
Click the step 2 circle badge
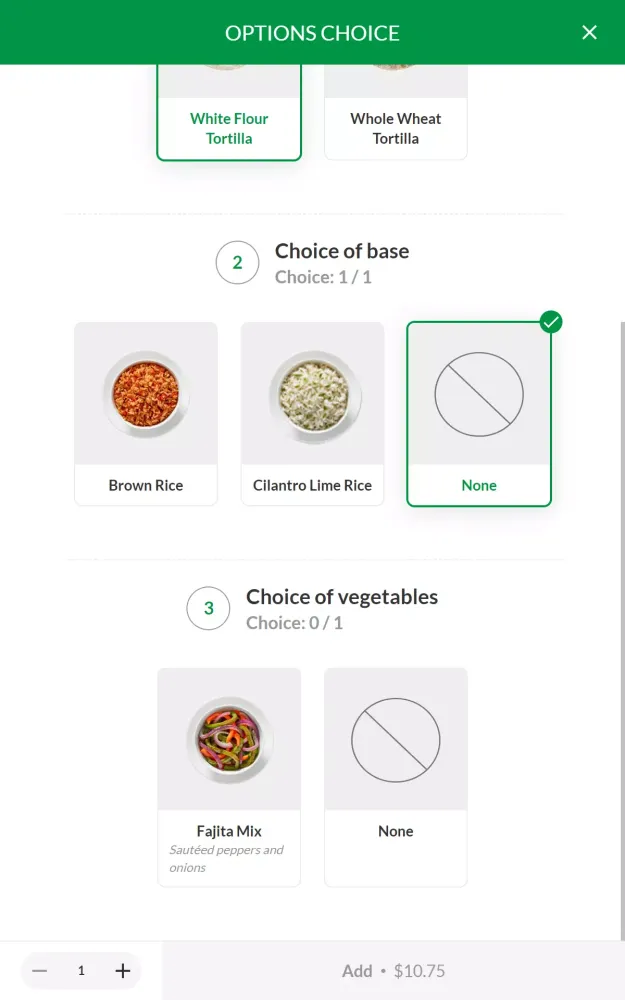[237, 263]
